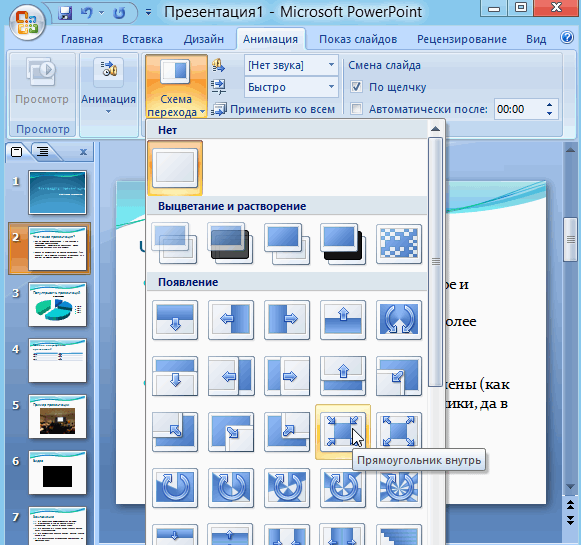Pick the uncover up transition
Image resolution: width=581 pixels, height=545 pixels.
point(343,376)
